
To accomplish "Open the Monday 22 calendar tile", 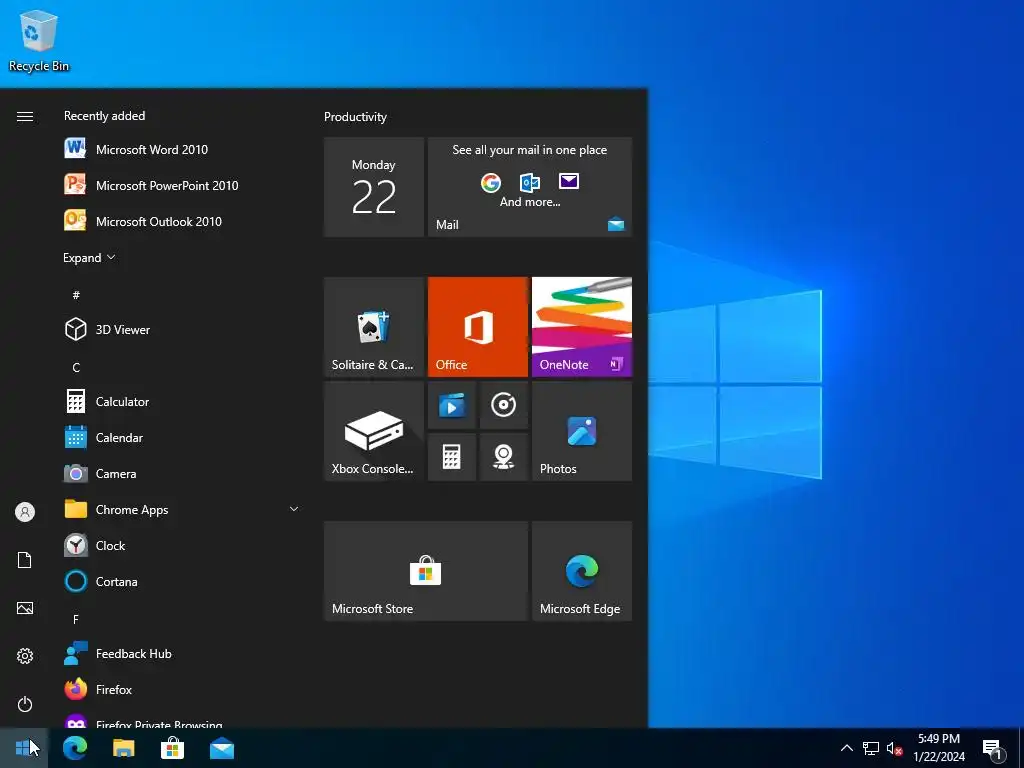I will [374, 187].
